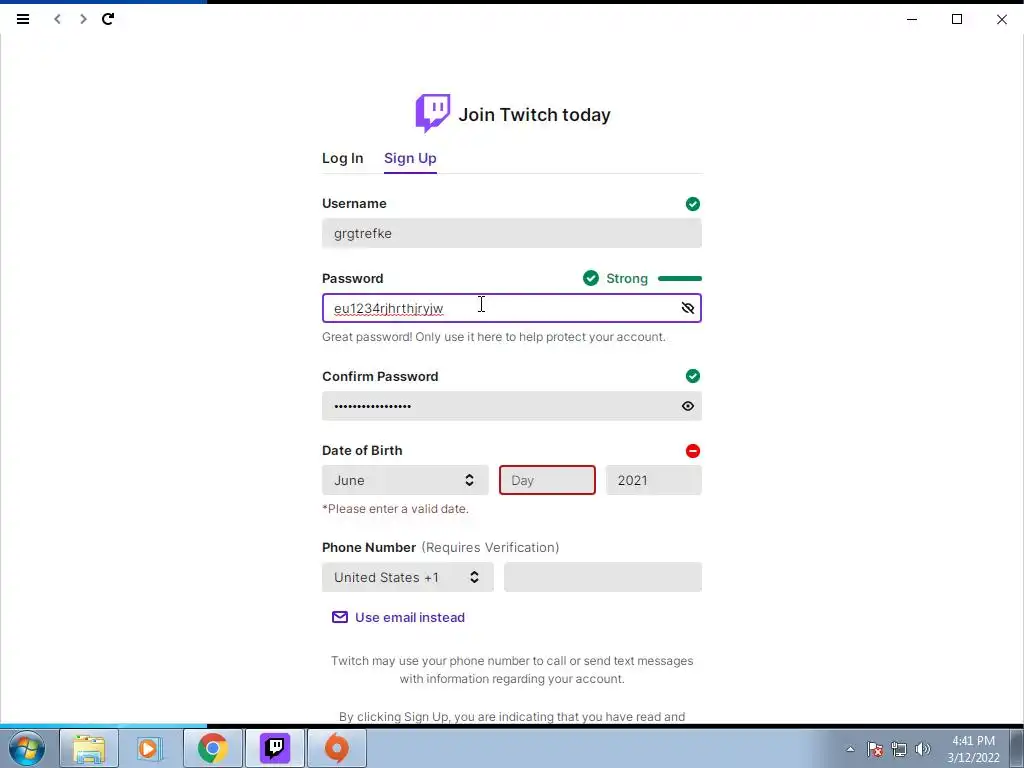Click the phone number input field
This screenshot has width=1024, height=768.
(603, 577)
